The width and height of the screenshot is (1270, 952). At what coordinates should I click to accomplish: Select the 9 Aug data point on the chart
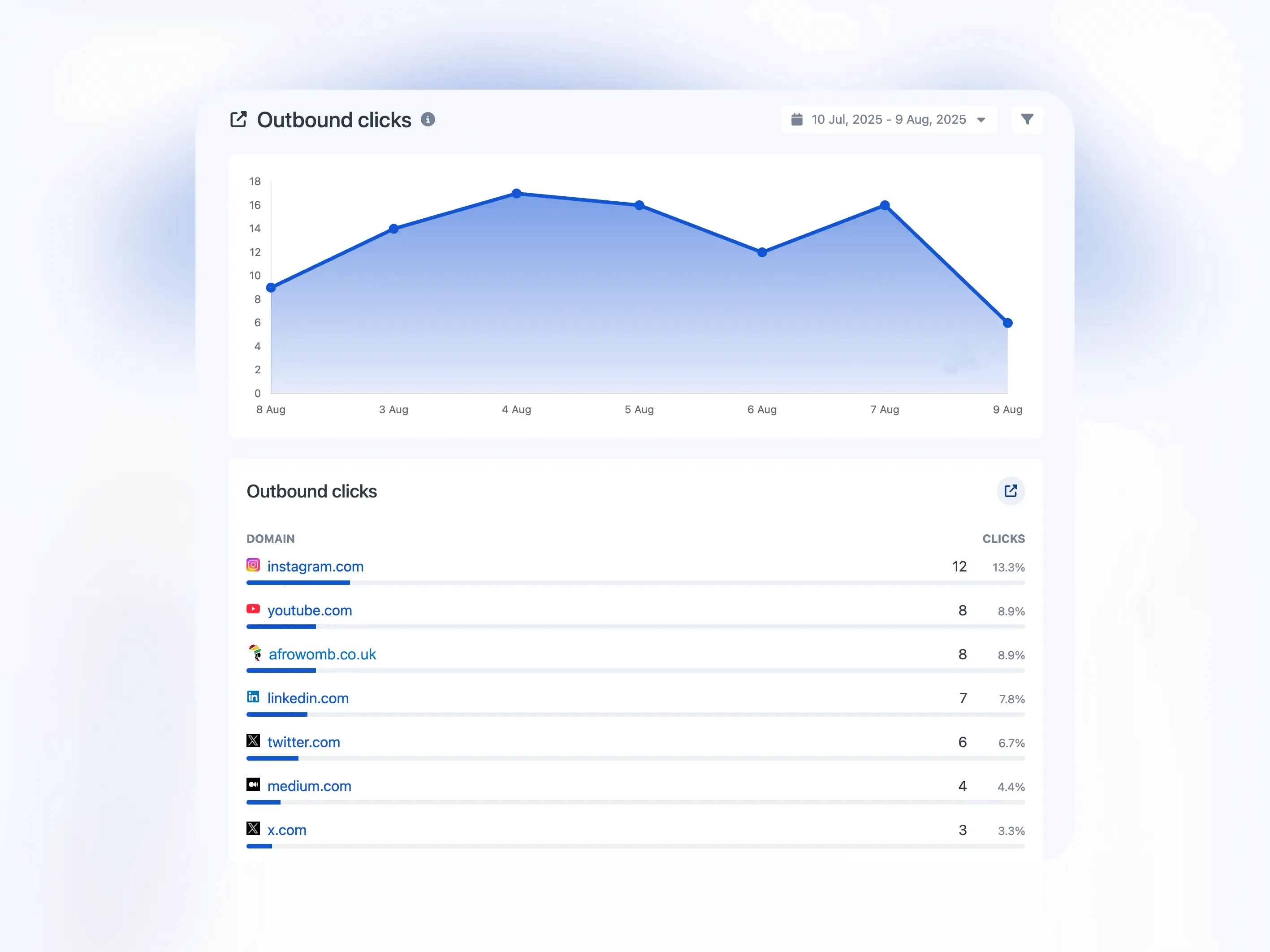pos(1007,323)
